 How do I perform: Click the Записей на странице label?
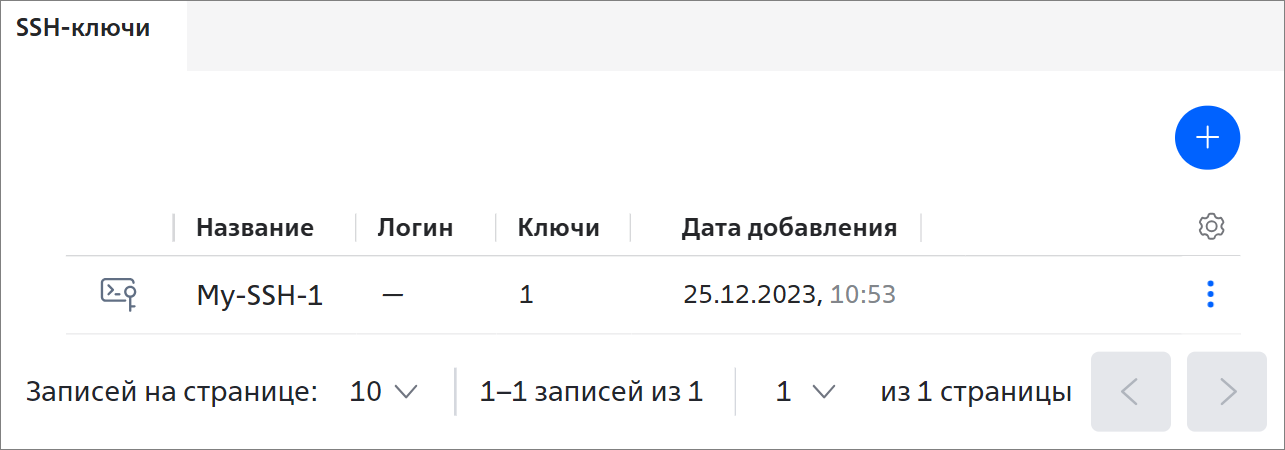point(172,392)
